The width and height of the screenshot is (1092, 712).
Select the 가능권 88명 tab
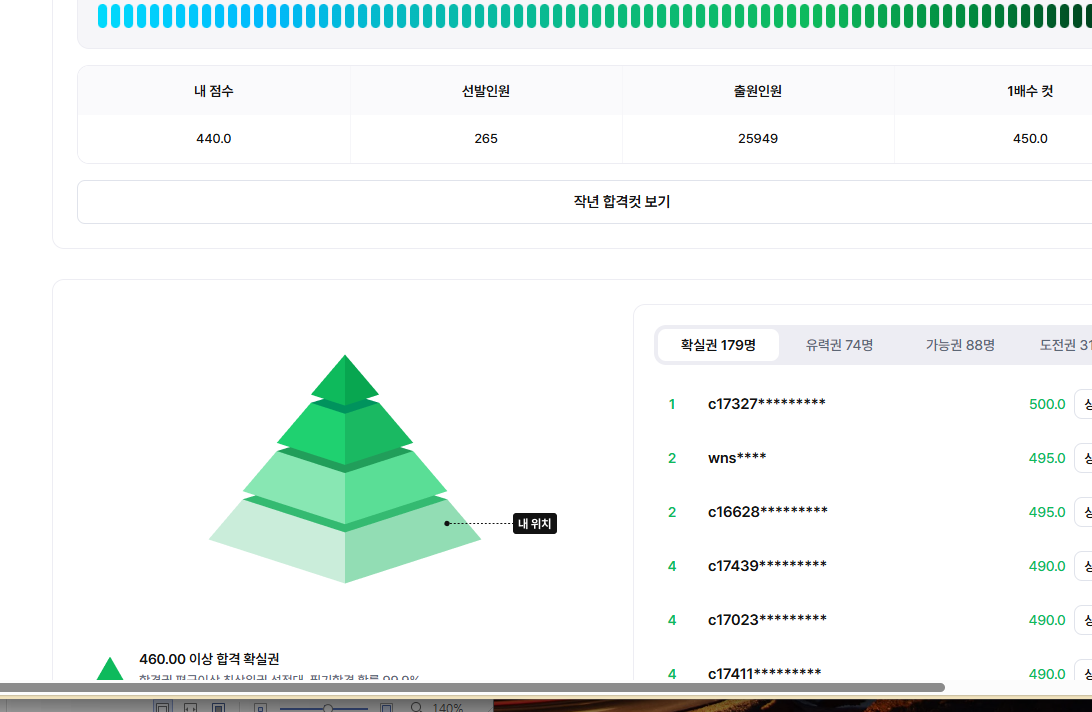[x=960, y=345]
